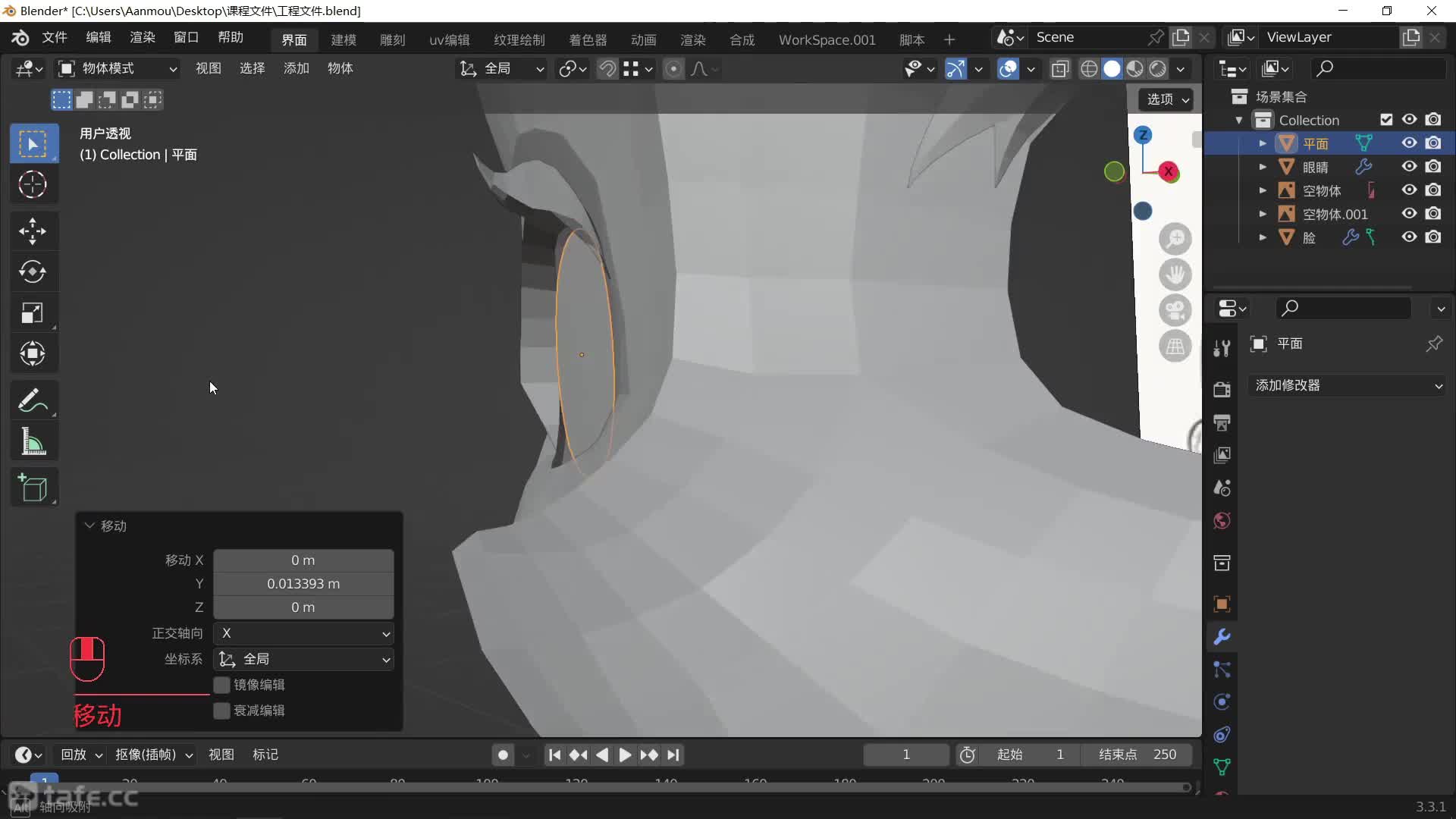
Task: Click the pan view hand icon
Action: point(1175,275)
